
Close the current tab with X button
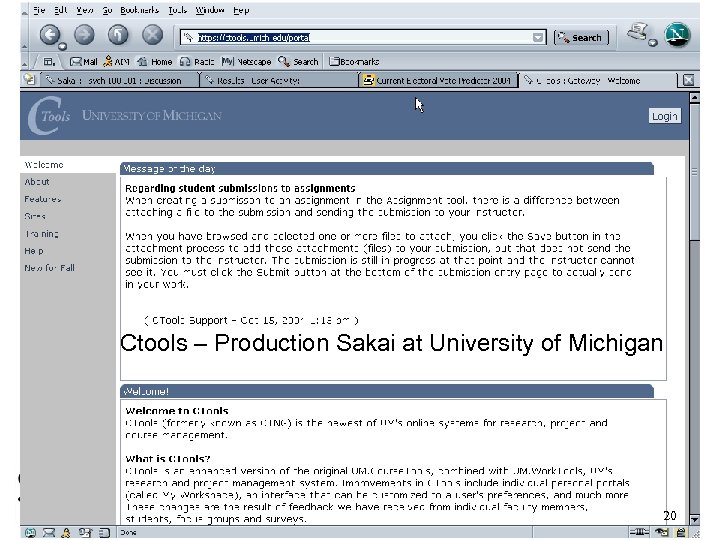[688, 80]
